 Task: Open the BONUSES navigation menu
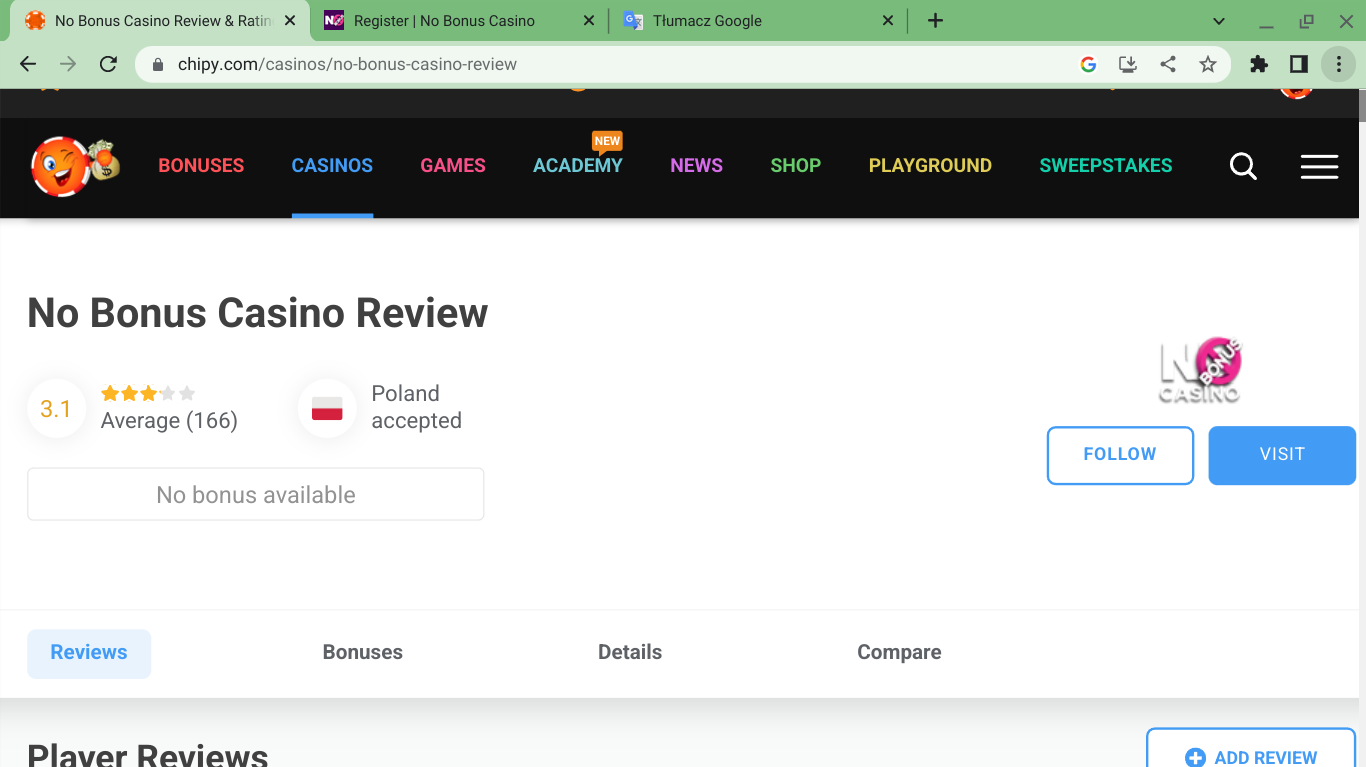(x=201, y=166)
